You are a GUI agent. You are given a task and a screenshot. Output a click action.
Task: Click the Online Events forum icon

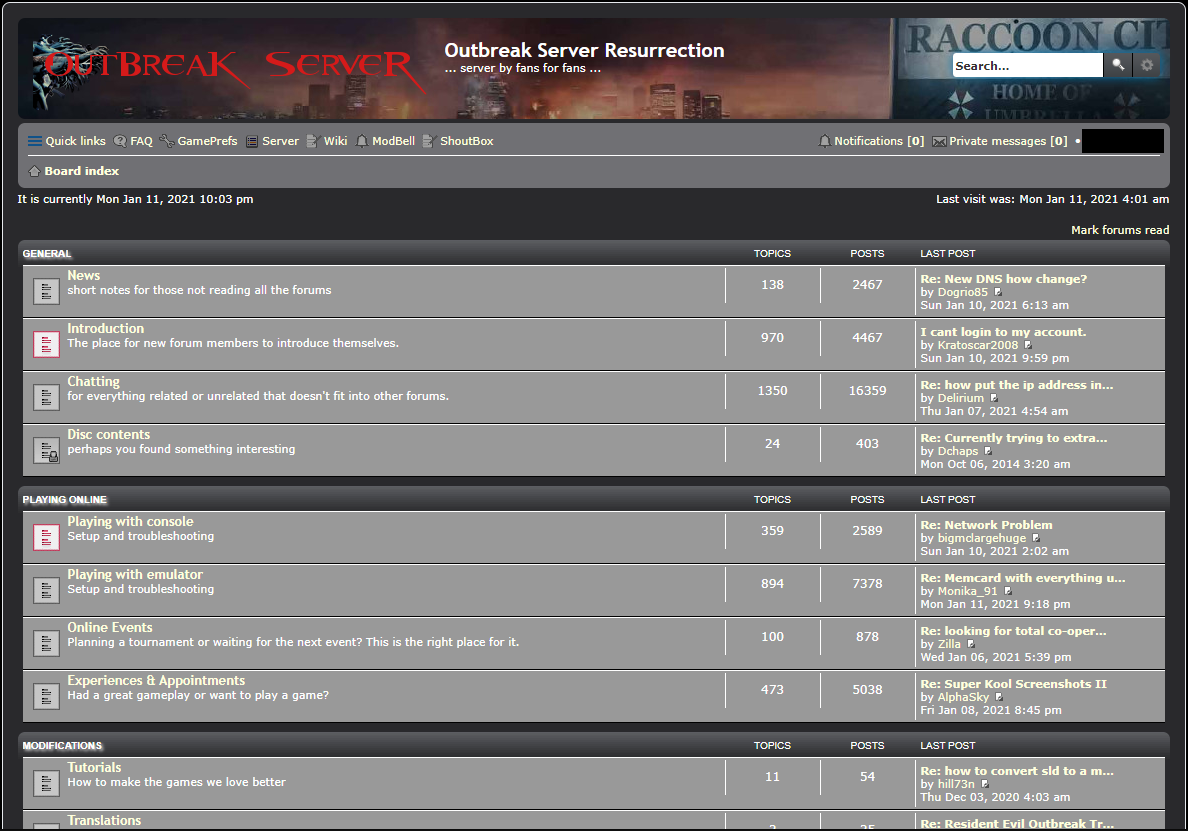coord(46,644)
